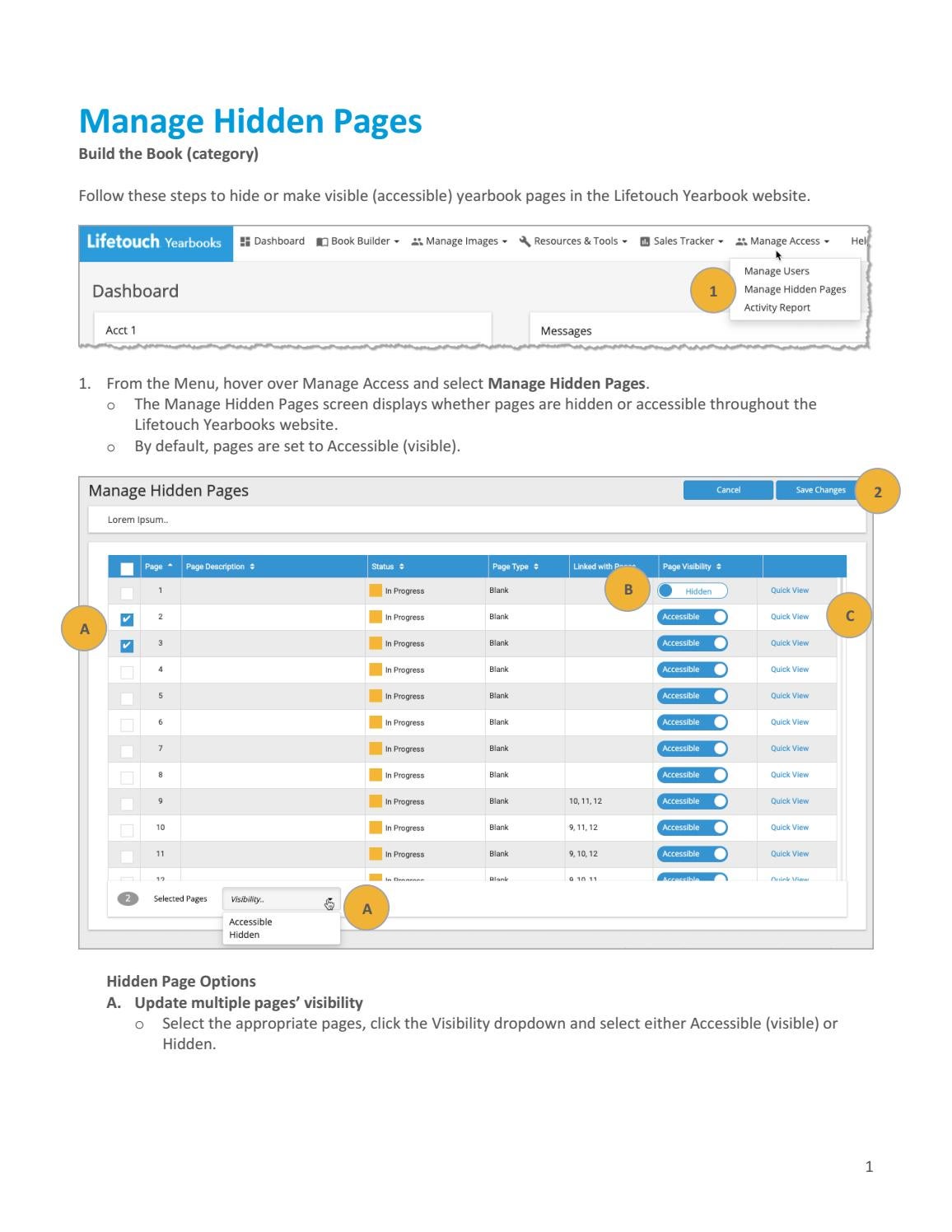
Task: Open Quick View for page 2
Action: pyautogui.click(x=788, y=616)
